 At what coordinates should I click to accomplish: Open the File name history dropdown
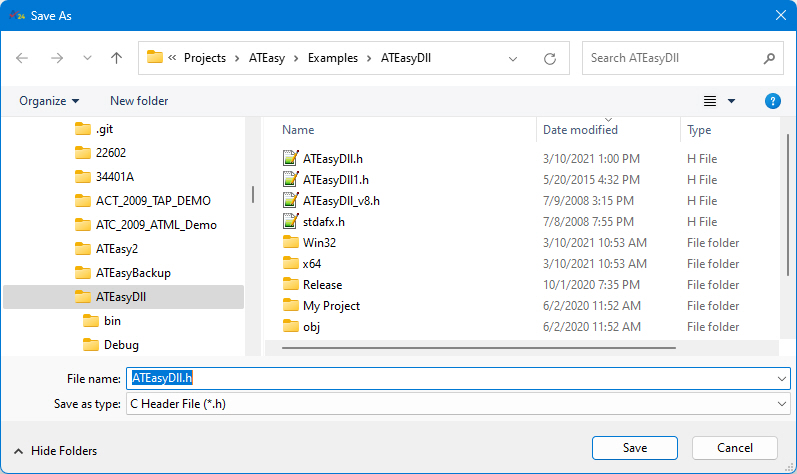[x=781, y=378]
